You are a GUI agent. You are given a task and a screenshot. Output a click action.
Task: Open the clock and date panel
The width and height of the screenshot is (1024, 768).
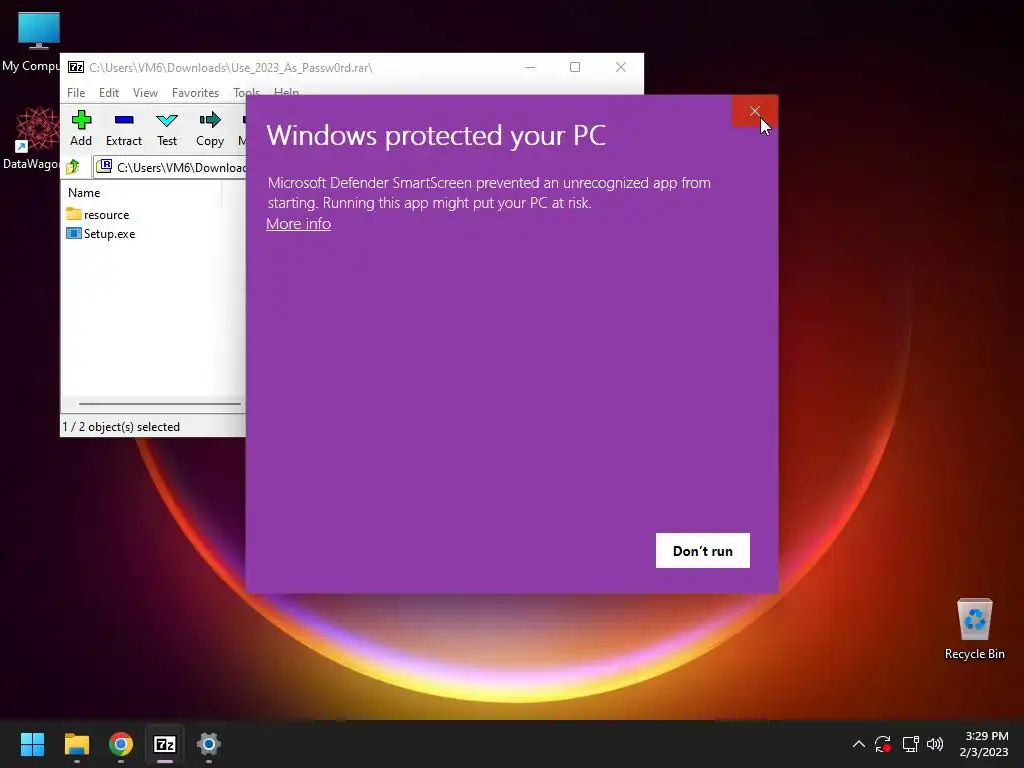pos(984,744)
